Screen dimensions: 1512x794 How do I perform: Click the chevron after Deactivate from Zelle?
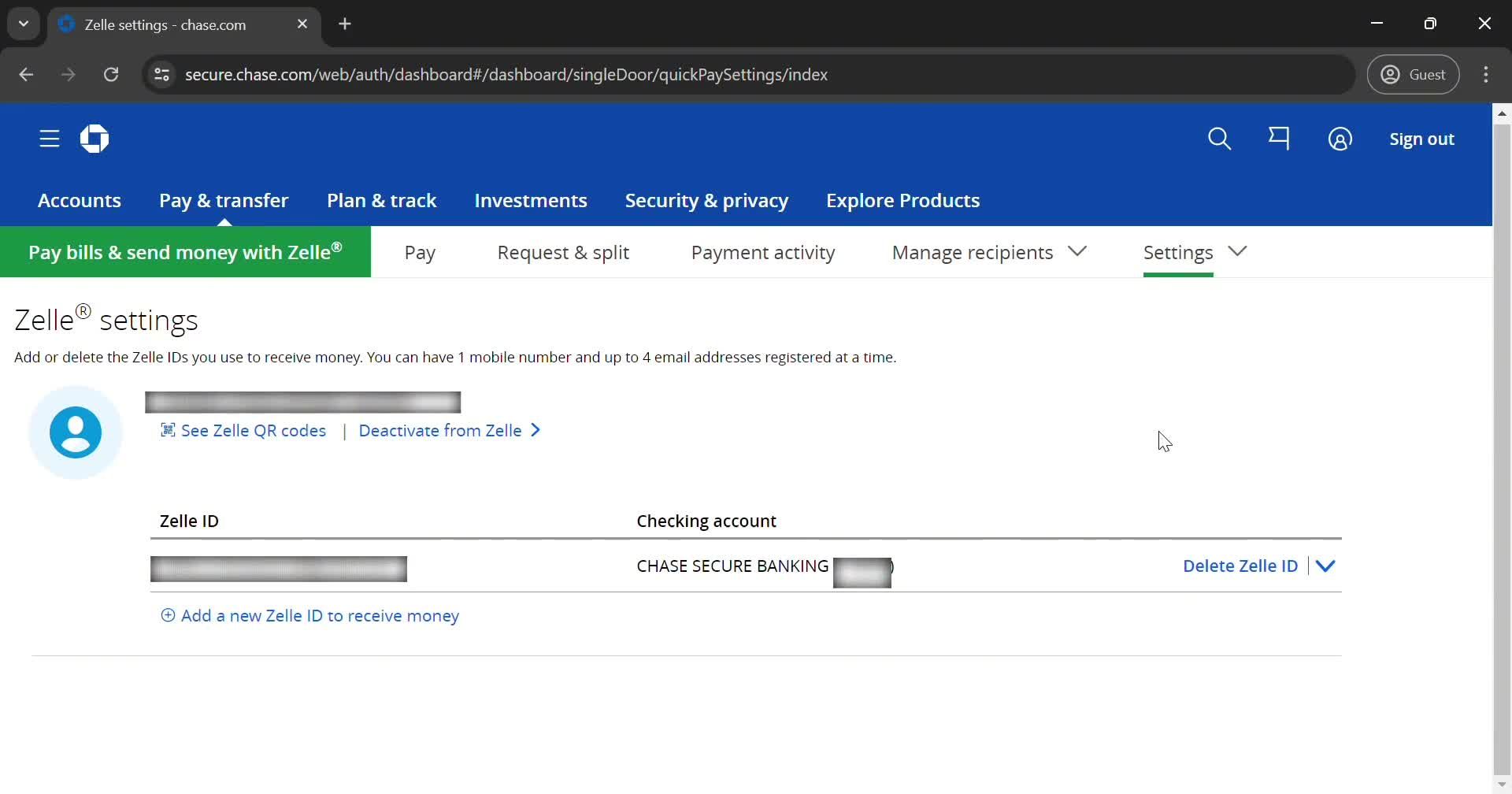coord(535,430)
